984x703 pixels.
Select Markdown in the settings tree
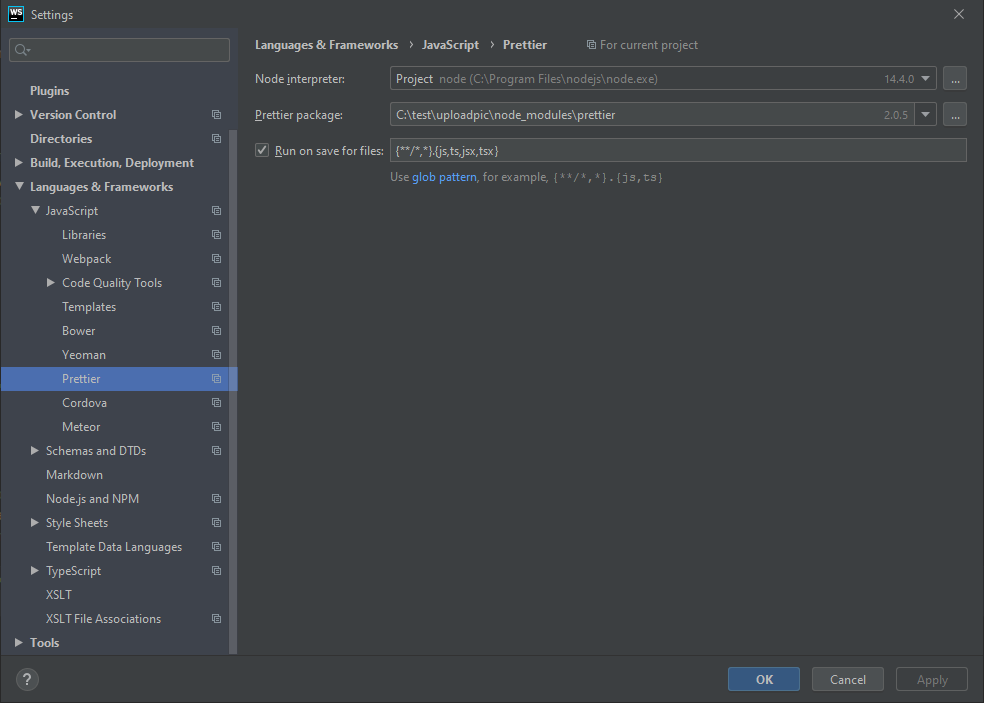tap(74, 475)
